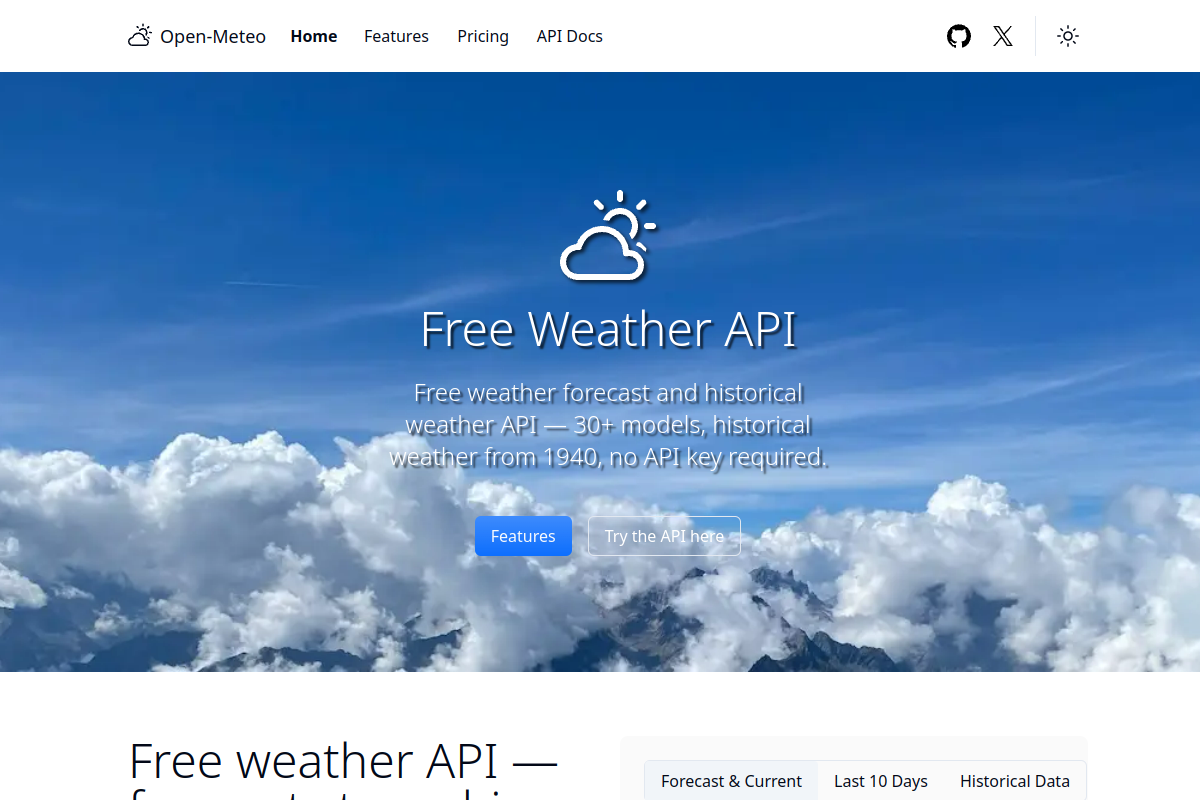Click the Free Weather API hero heading
The image size is (1200, 800).
(x=608, y=329)
